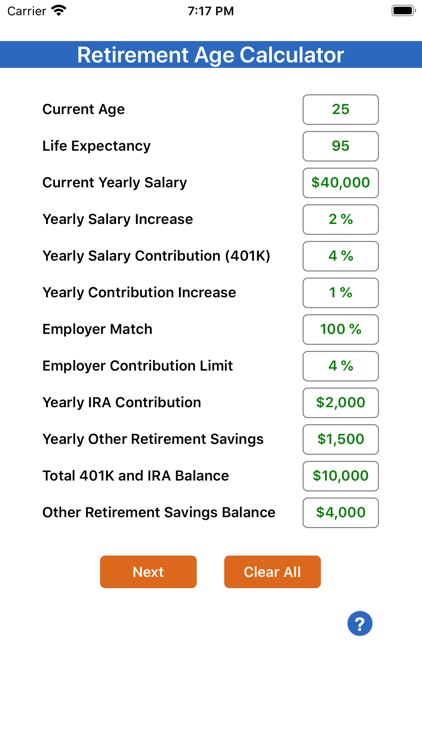This screenshot has height=750, width=422.
Task: Click the Clear All button
Action: (x=272, y=572)
